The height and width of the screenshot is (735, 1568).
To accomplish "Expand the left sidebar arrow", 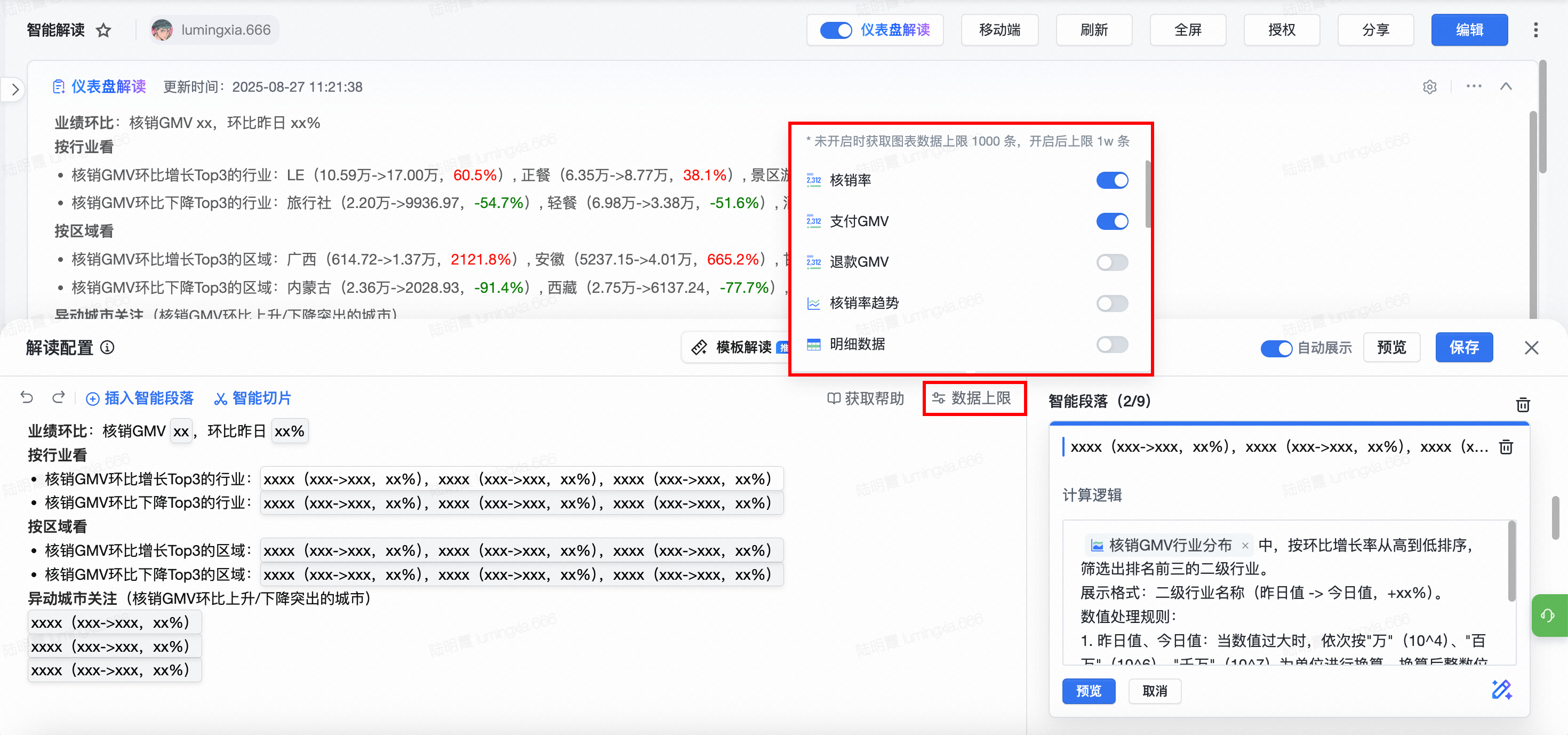I will click(15, 90).
